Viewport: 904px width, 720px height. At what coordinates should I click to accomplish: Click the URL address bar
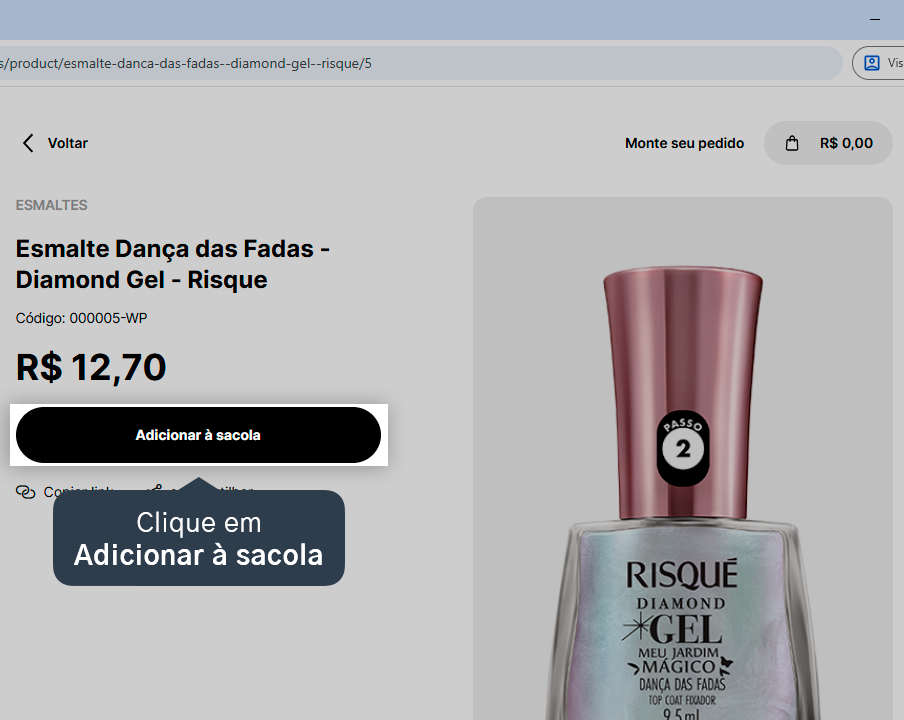point(421,63)
